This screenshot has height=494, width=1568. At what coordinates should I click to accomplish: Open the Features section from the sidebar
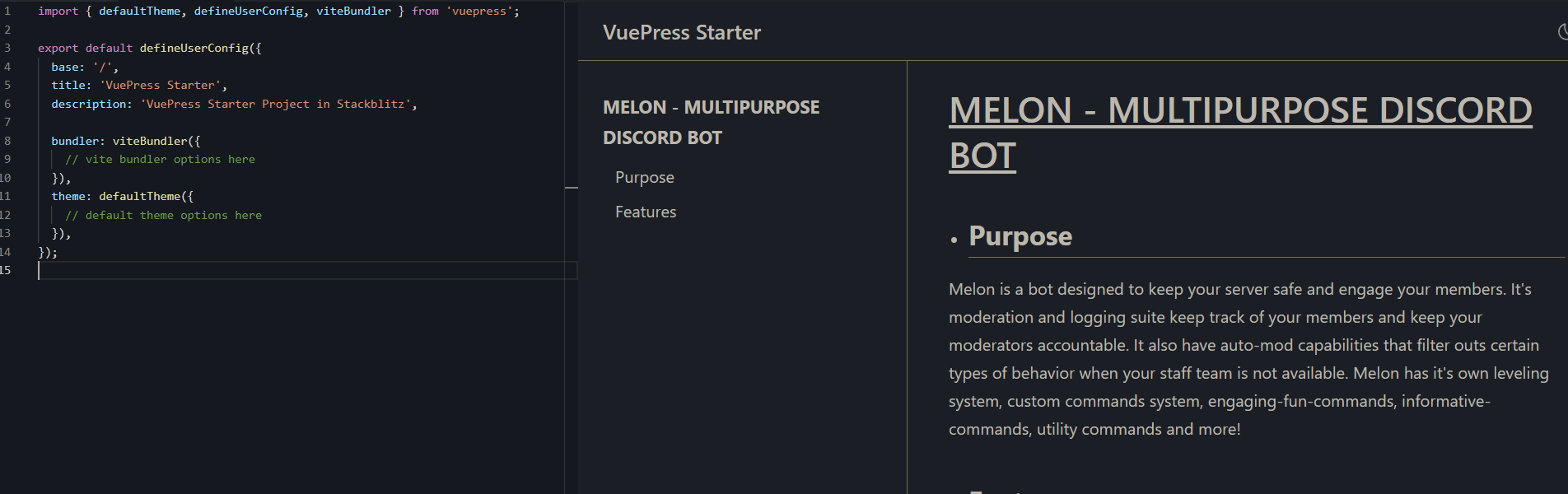coord(645,211)
